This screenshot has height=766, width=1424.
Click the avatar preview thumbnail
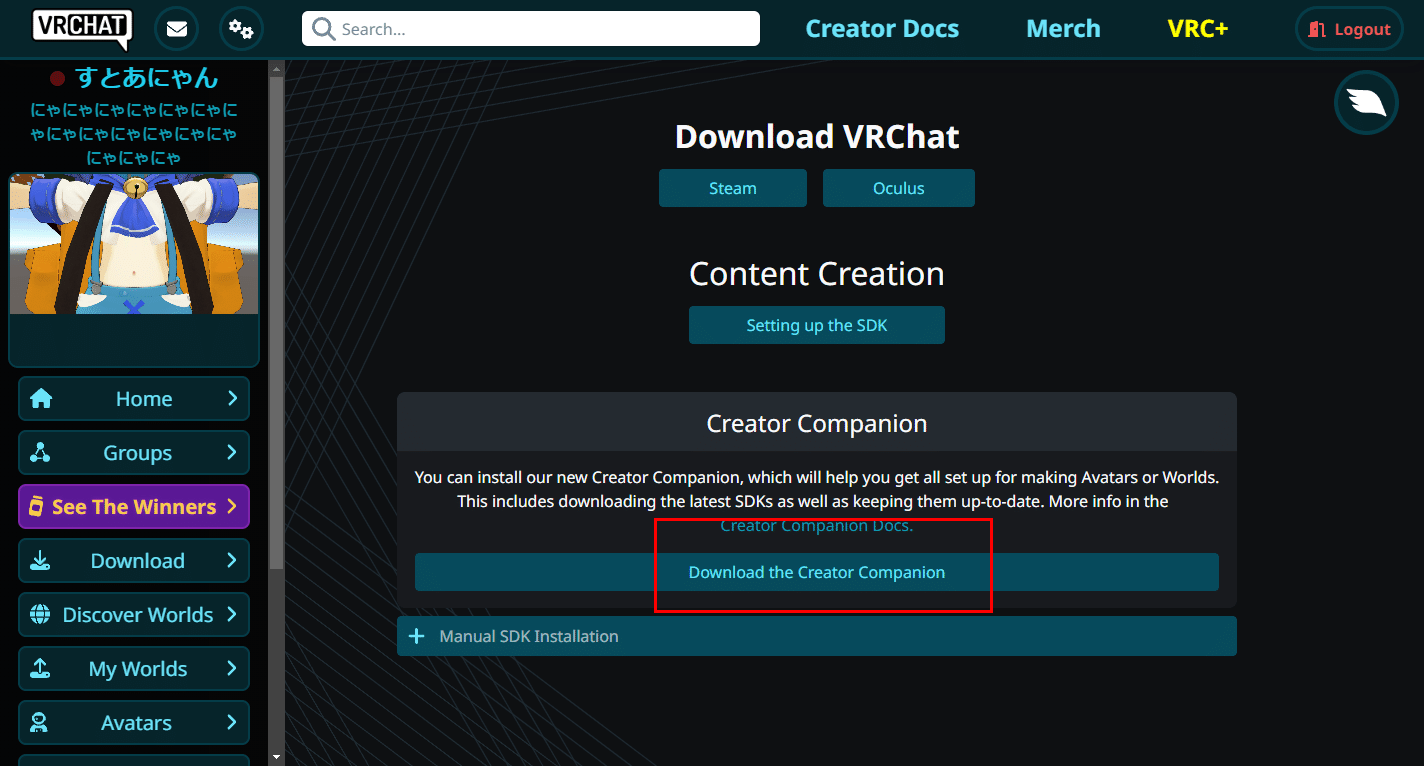[x=133, y=244]
